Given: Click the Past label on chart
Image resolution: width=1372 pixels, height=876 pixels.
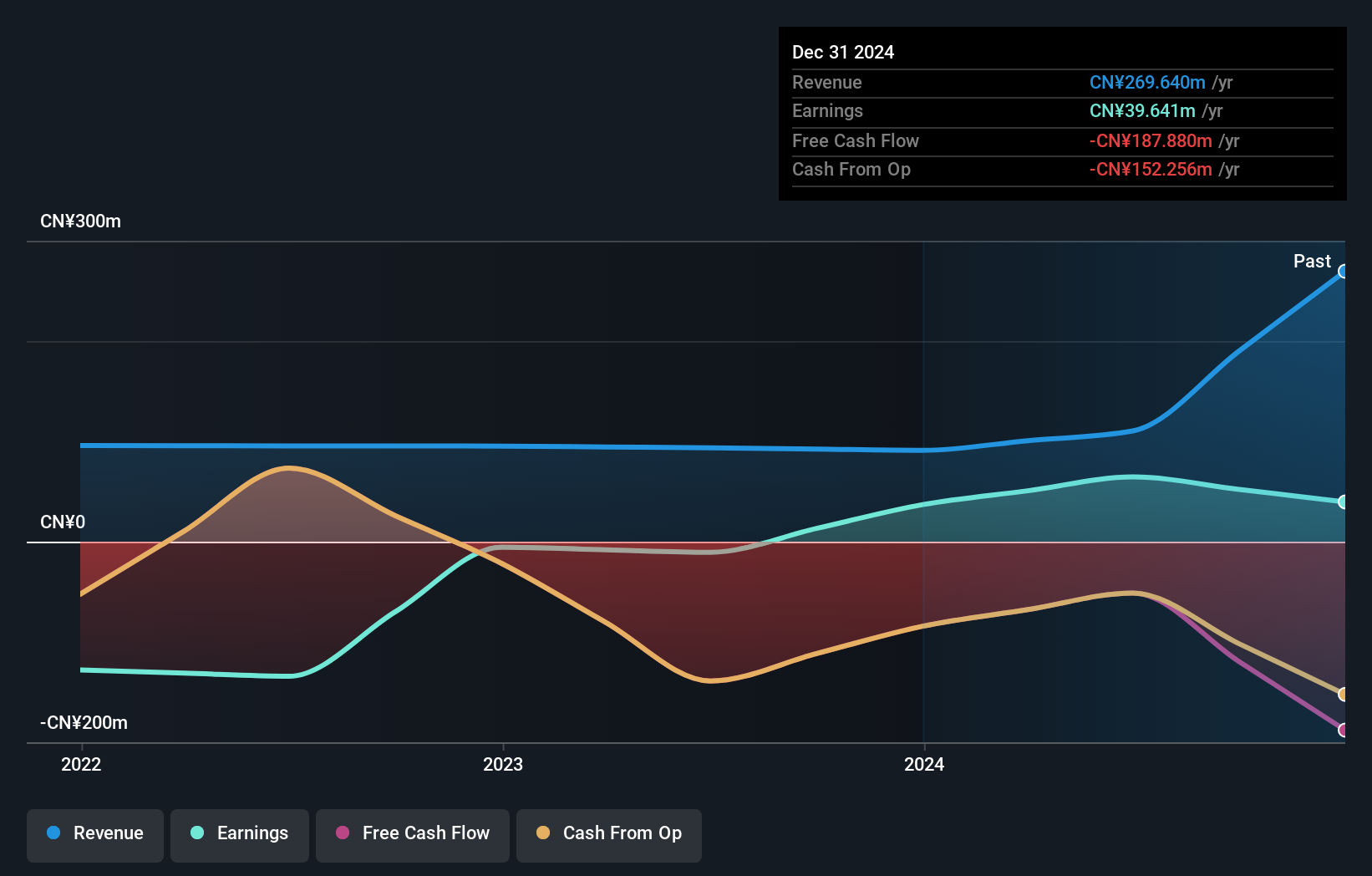Looking at the screenshot, I should (1312, 262).
